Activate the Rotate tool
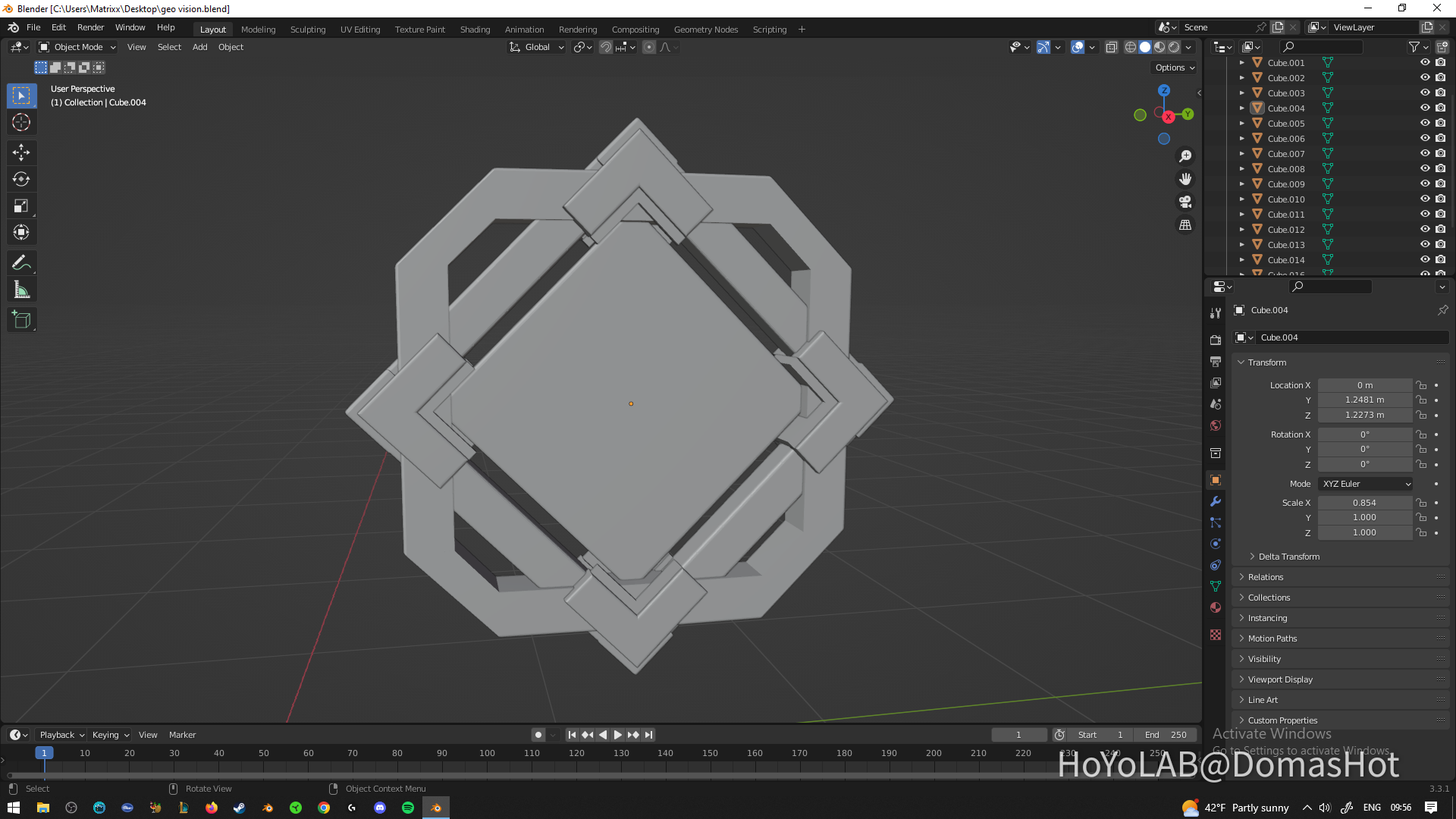Image resolution: width=1456 pixels, height=819 pixels. click(21, 179)
